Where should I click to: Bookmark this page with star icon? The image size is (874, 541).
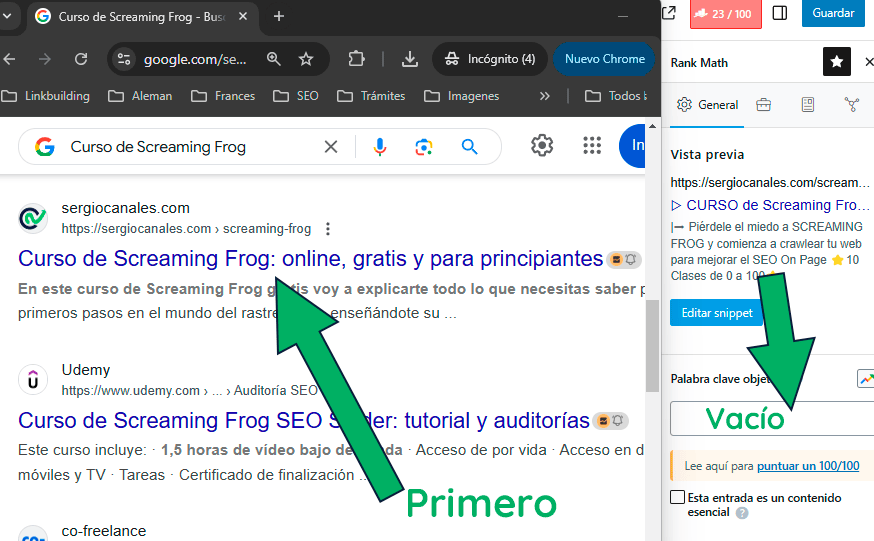[306, 59]
